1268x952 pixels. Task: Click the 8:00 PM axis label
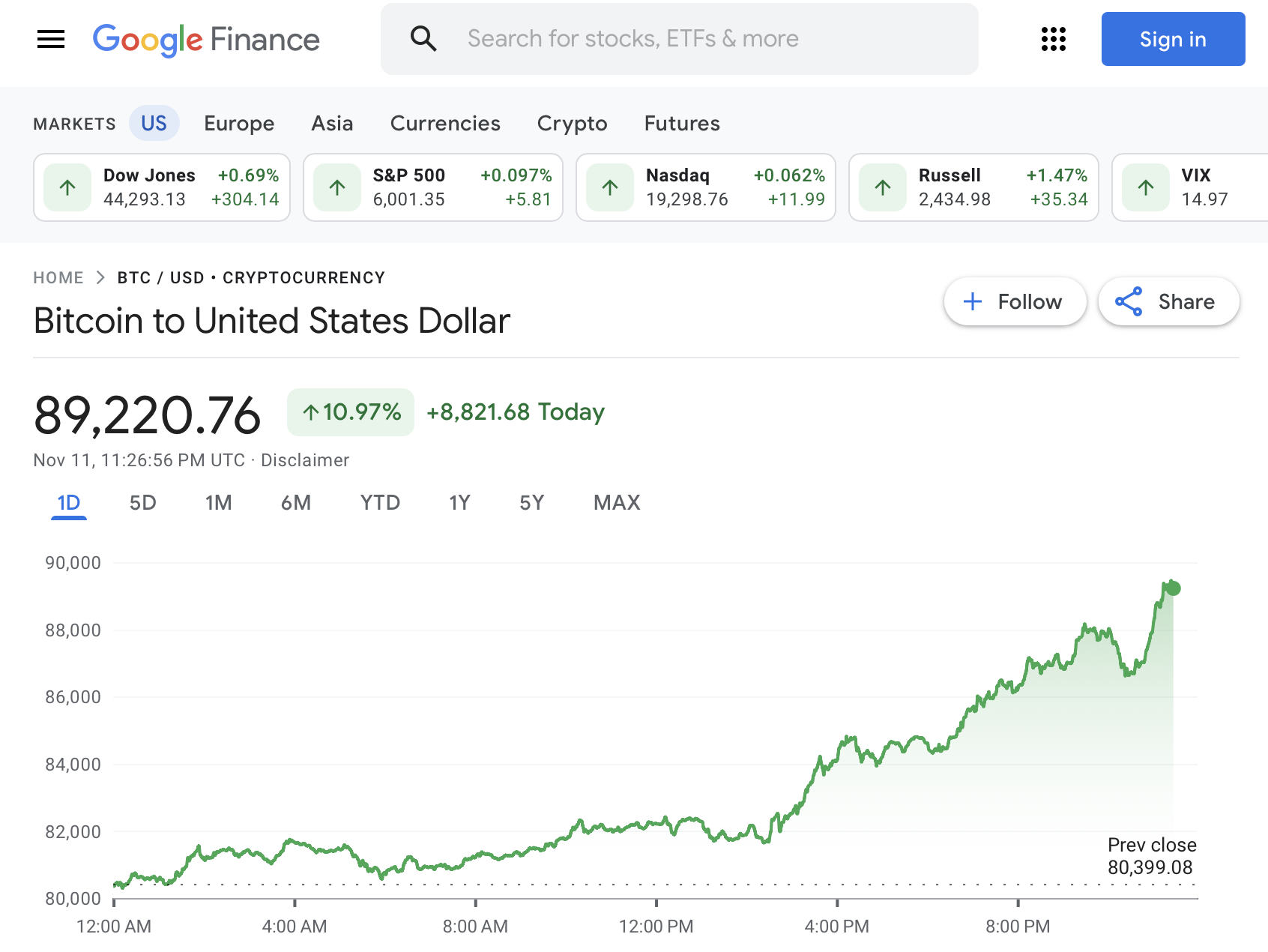click(x=1018, y=927)
